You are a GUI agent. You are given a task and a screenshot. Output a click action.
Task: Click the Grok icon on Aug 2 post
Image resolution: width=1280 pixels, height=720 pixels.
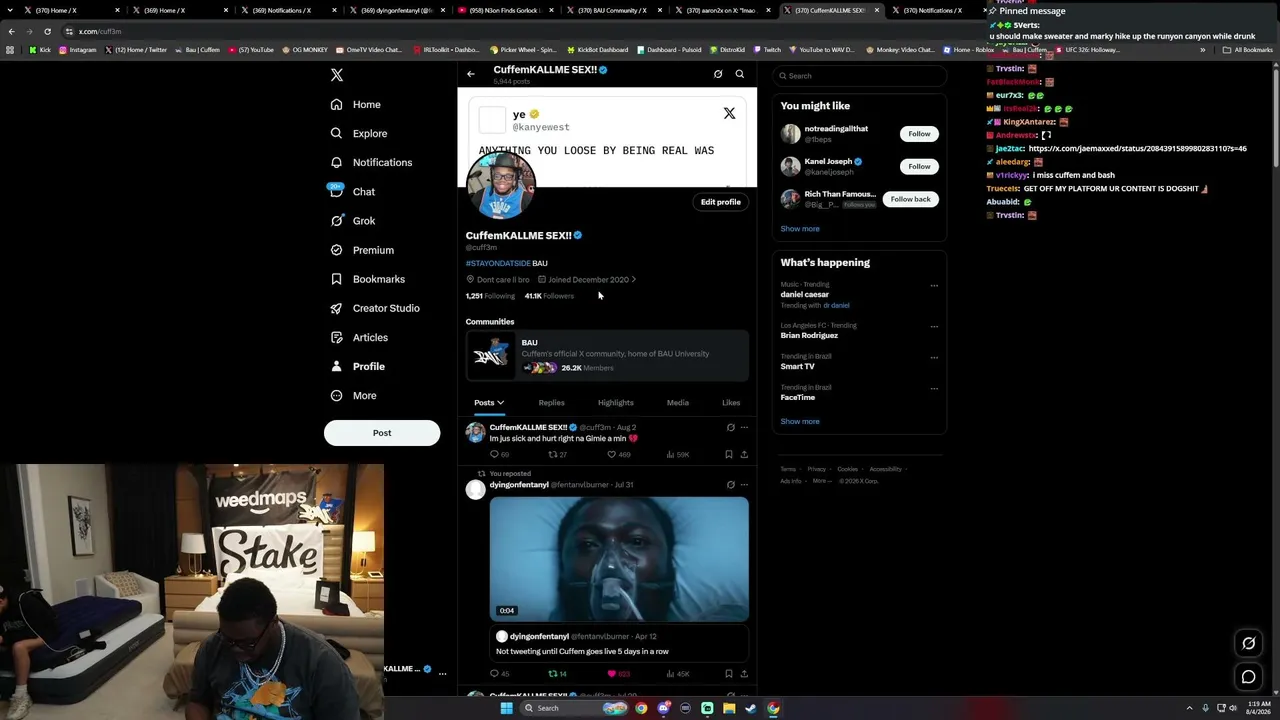(x=730, y=428)
